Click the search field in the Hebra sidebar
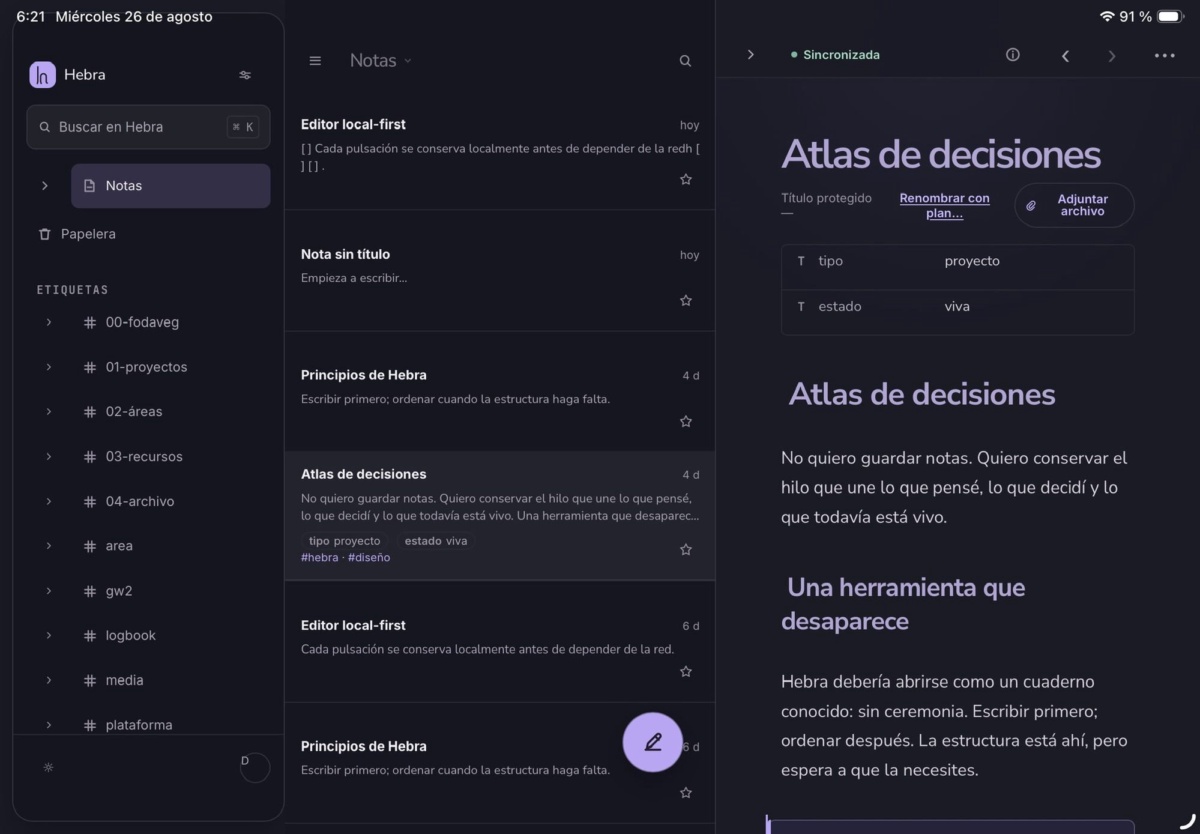The image size is (1200, 834). point(148,127)
